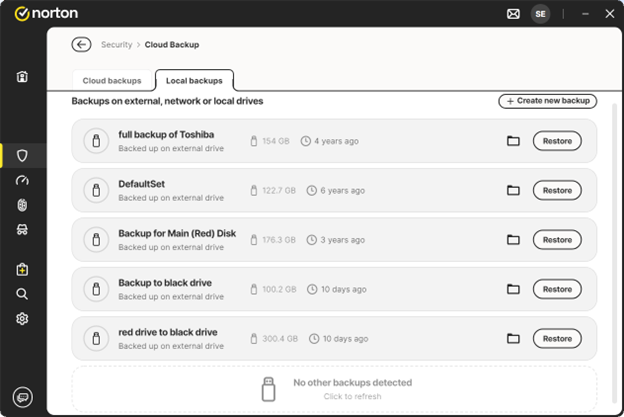Click the Security breadcrumb link
The height and width of the screenshot is (417, 624).
116,45
